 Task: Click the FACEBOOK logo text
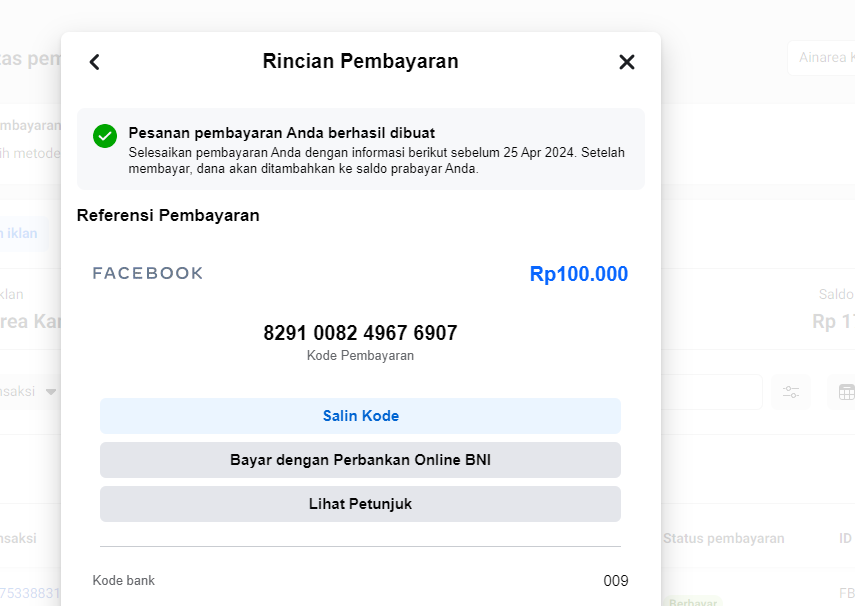coord(148,273)
